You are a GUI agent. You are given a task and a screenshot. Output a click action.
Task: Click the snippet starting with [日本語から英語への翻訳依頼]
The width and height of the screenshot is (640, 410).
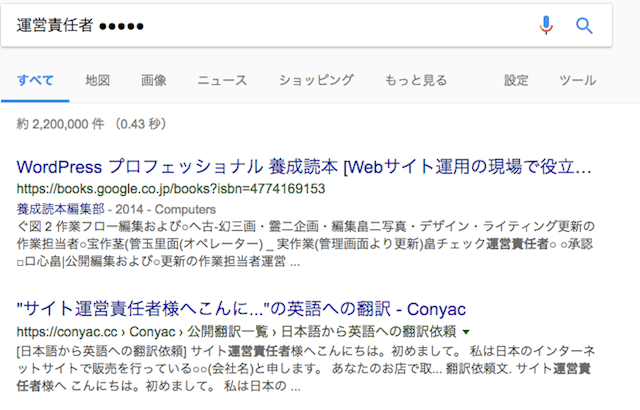click(x=305, y=368)
